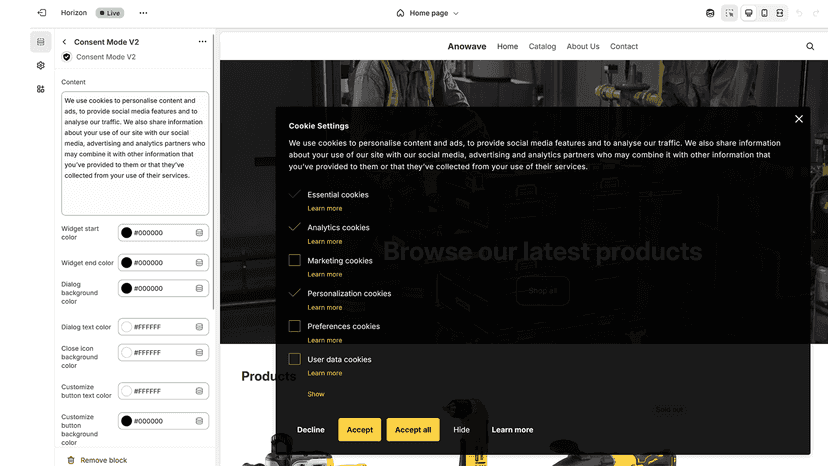The width and height of the screenshot is (828, 466).
Task: Uncheck Analytics cookies
Action: click(295, 227)
